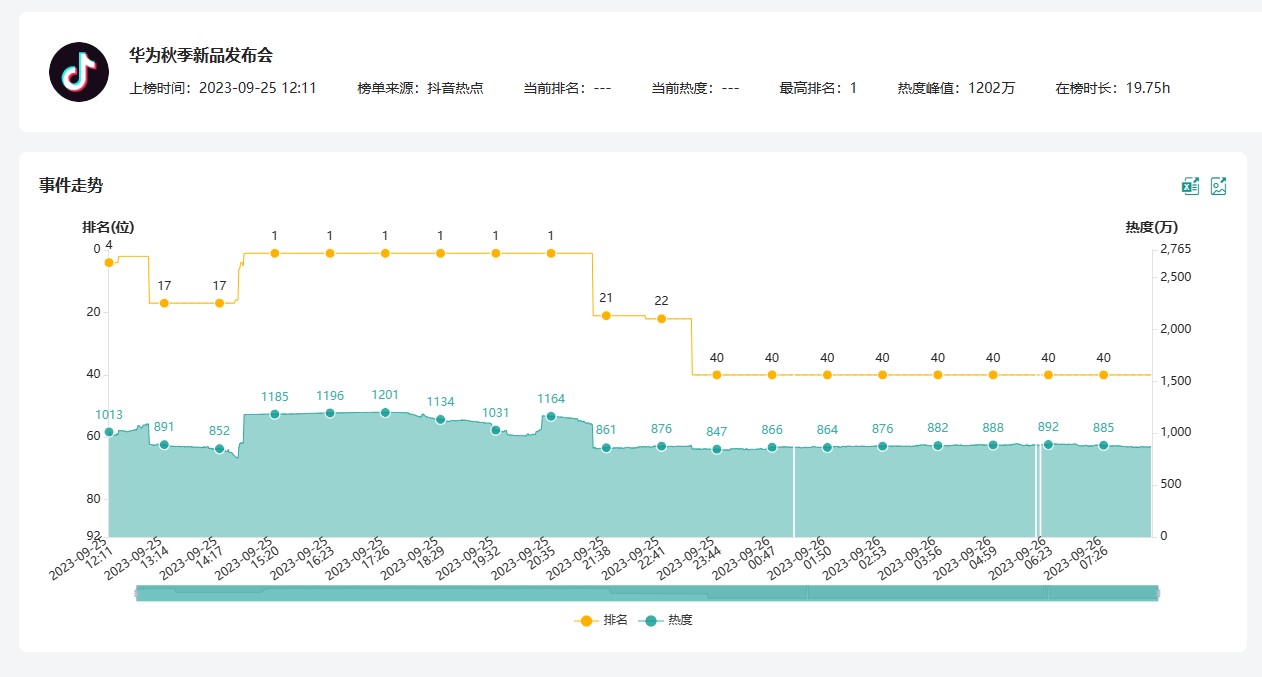The height and width of the screenshot is (677, 1262).
Task: Click the 事件走势 section heading
Action: pyautogui.click(x=71, y=185)
